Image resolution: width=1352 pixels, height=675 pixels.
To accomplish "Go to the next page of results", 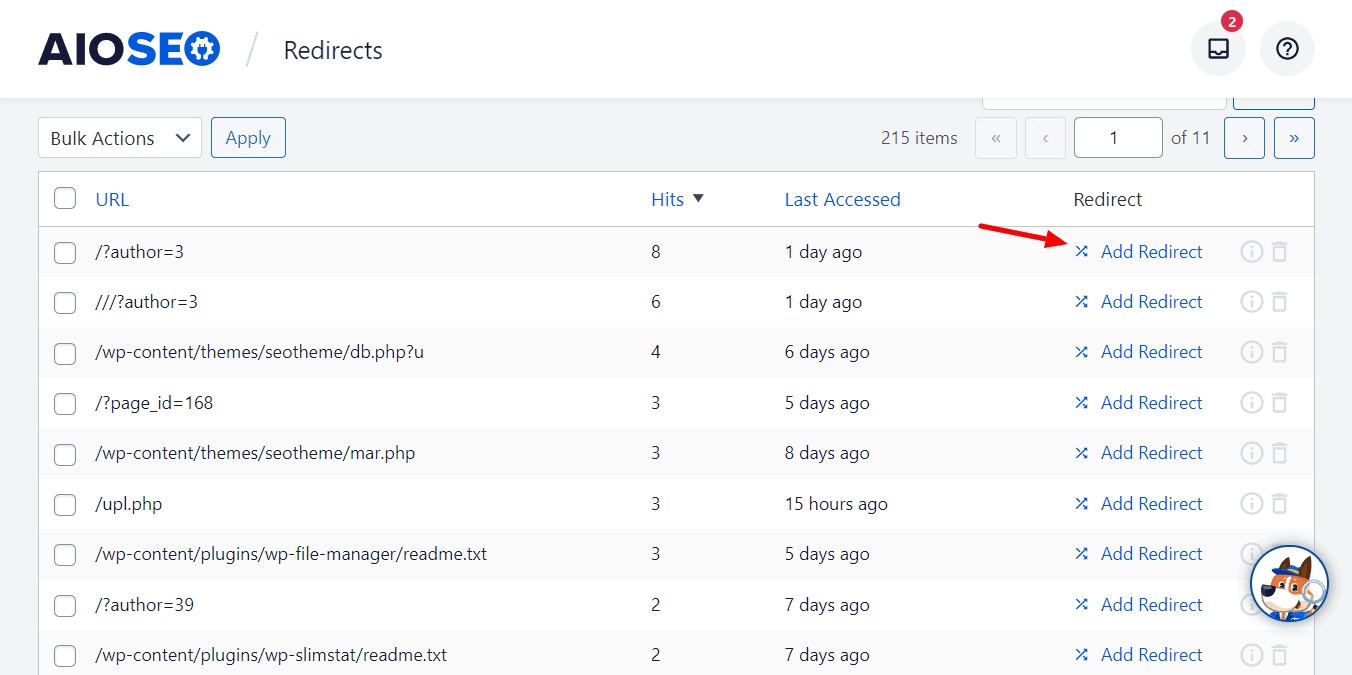I will (x=1244, y=138).
